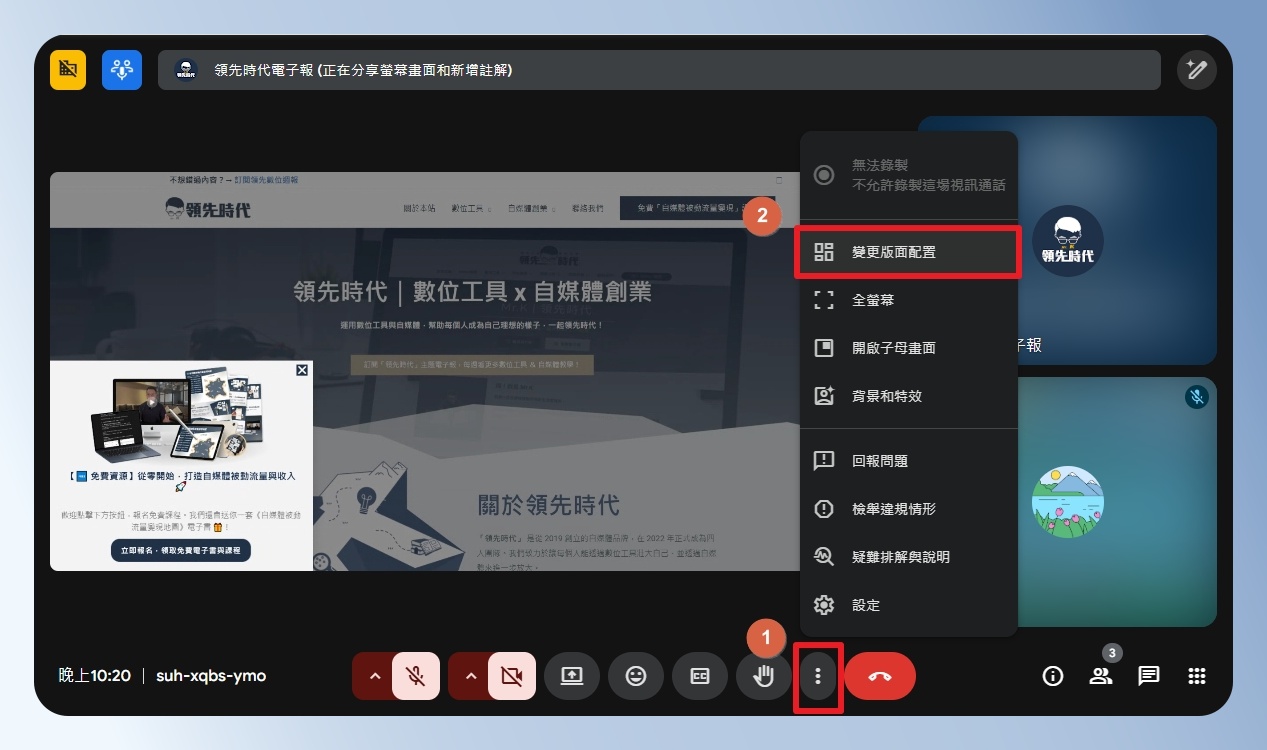Show meeting details info icon
1267x750 pixels.
tap(1052, 676)
